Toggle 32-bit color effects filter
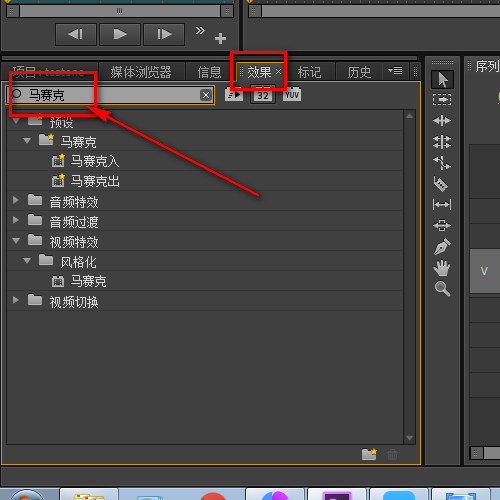The height and width of the screenshot is (500, 500). coord(263,96)
